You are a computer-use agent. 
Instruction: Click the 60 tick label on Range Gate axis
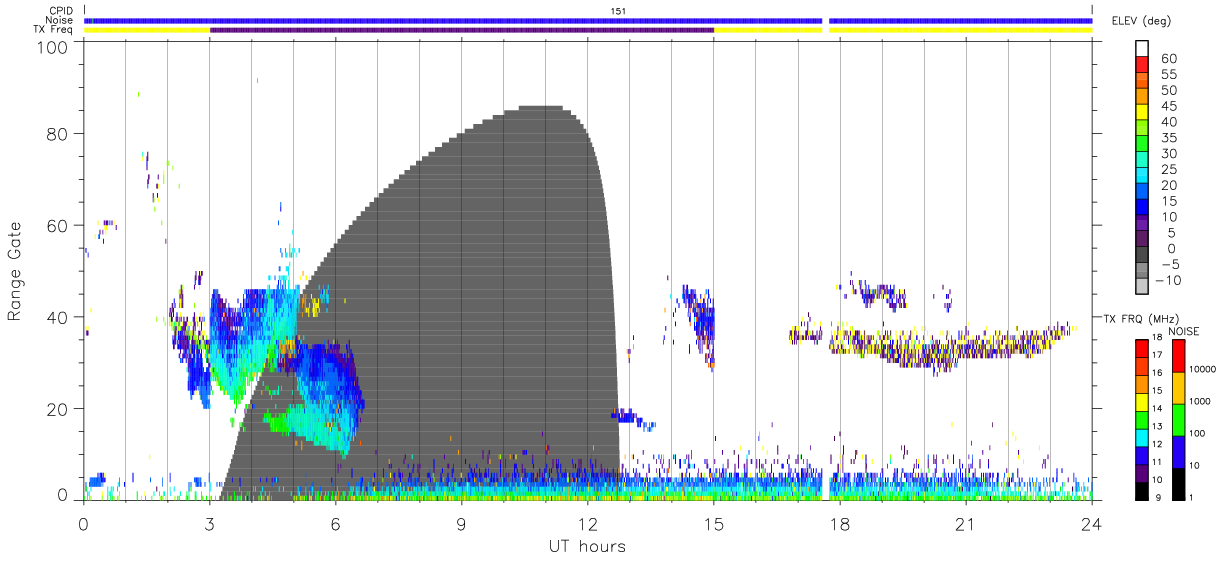coord(57,225)
